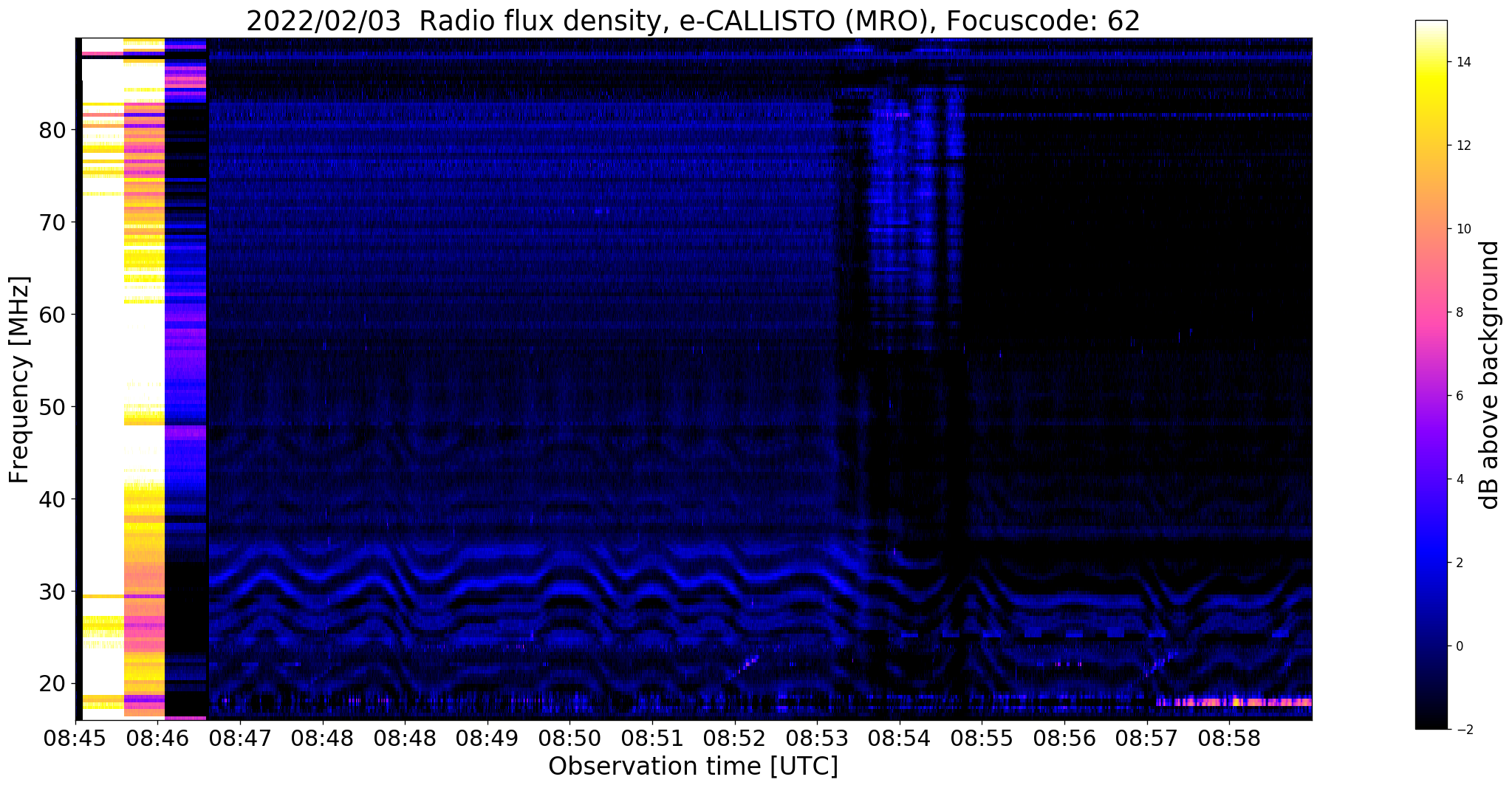Click the 08:46 time tick label

pos(157,739)
